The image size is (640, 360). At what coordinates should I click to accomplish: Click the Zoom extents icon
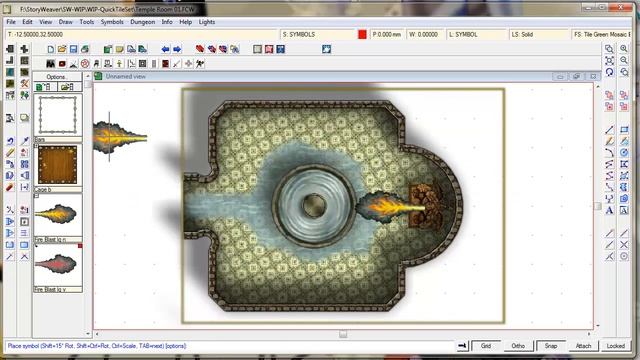[609, 60]
